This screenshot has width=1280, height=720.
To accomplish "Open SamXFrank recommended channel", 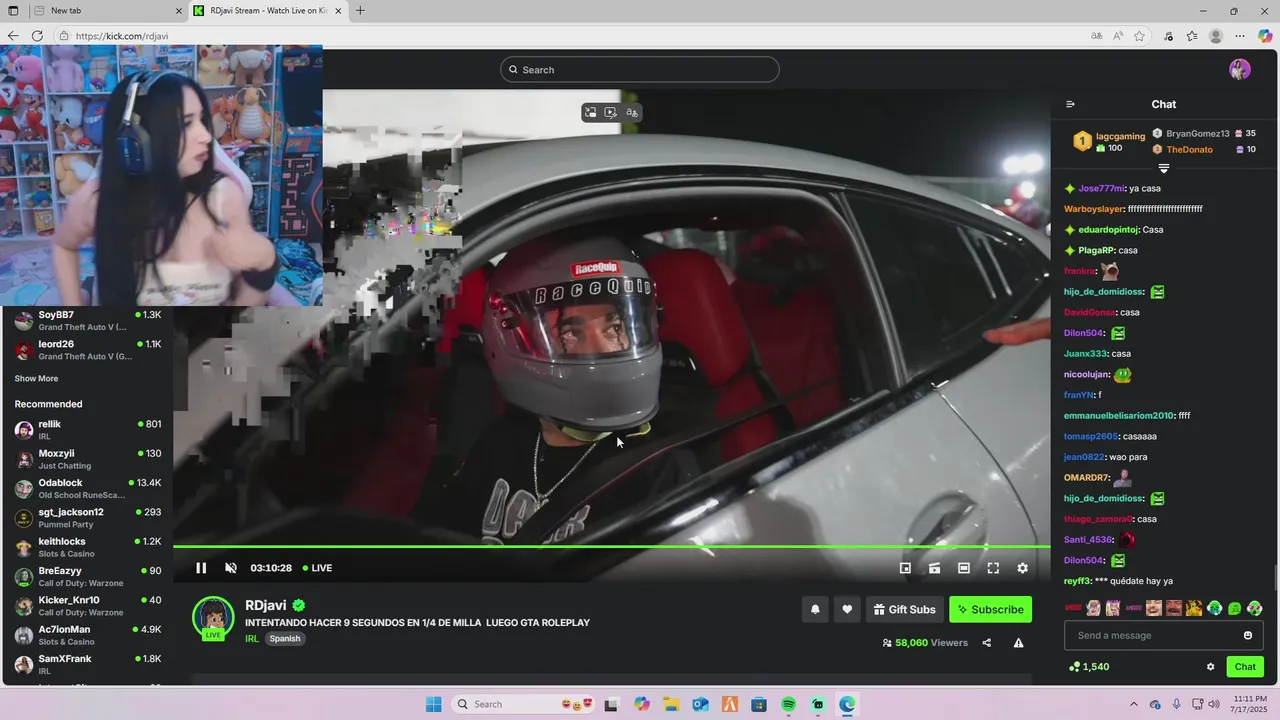I will 88,664.
